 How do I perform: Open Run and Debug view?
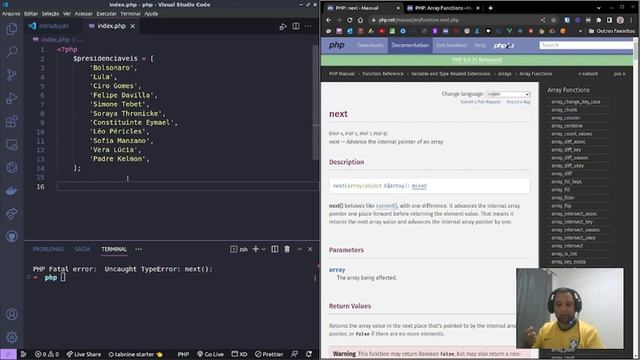(12, 98)
